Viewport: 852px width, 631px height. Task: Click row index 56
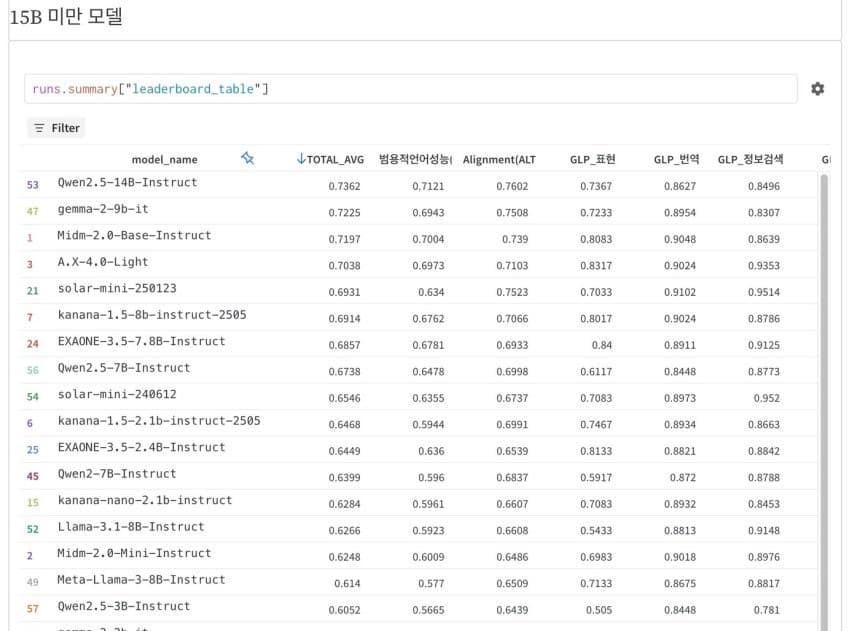pos(33,370)
